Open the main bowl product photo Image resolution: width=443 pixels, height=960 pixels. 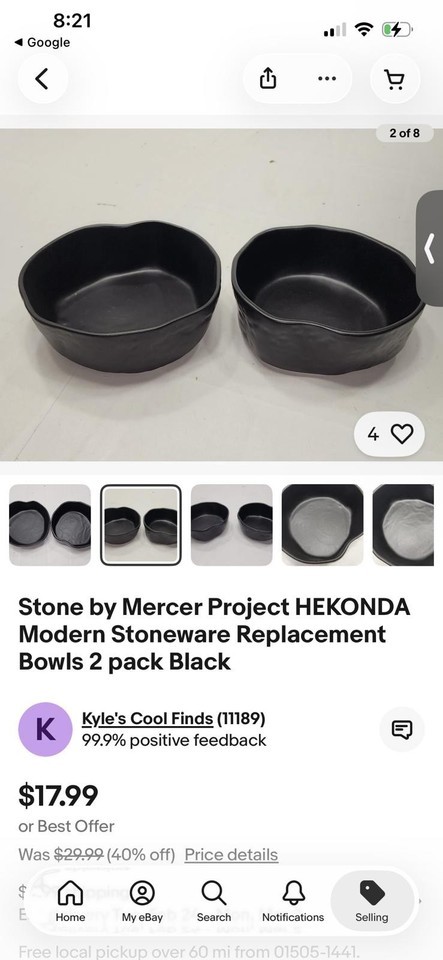pos(222,294)
